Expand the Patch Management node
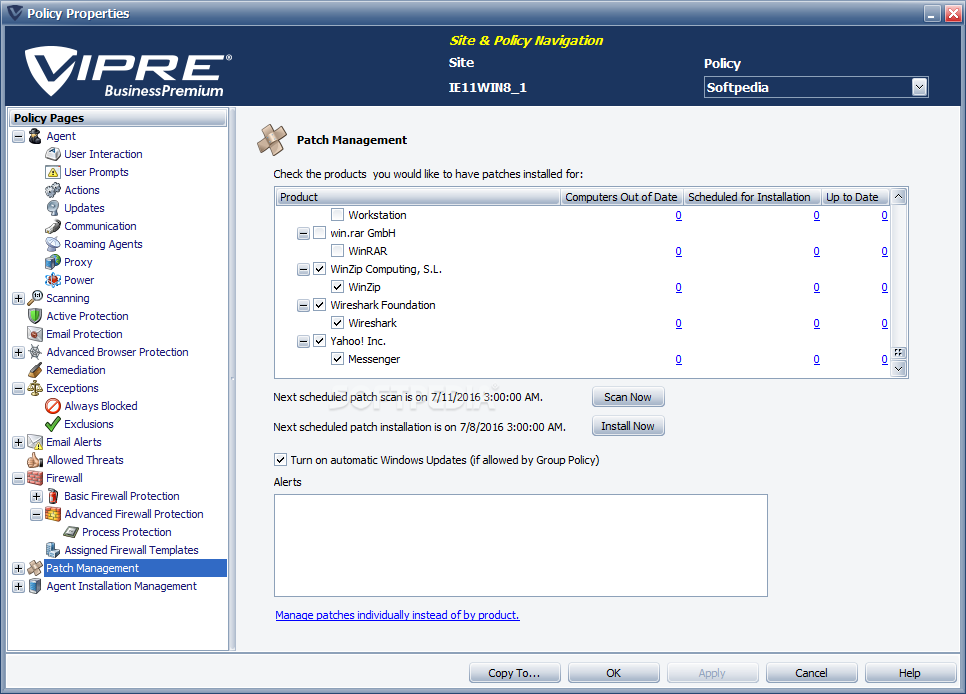The height and width of the screenshot is (694, 966). (18, 568)
